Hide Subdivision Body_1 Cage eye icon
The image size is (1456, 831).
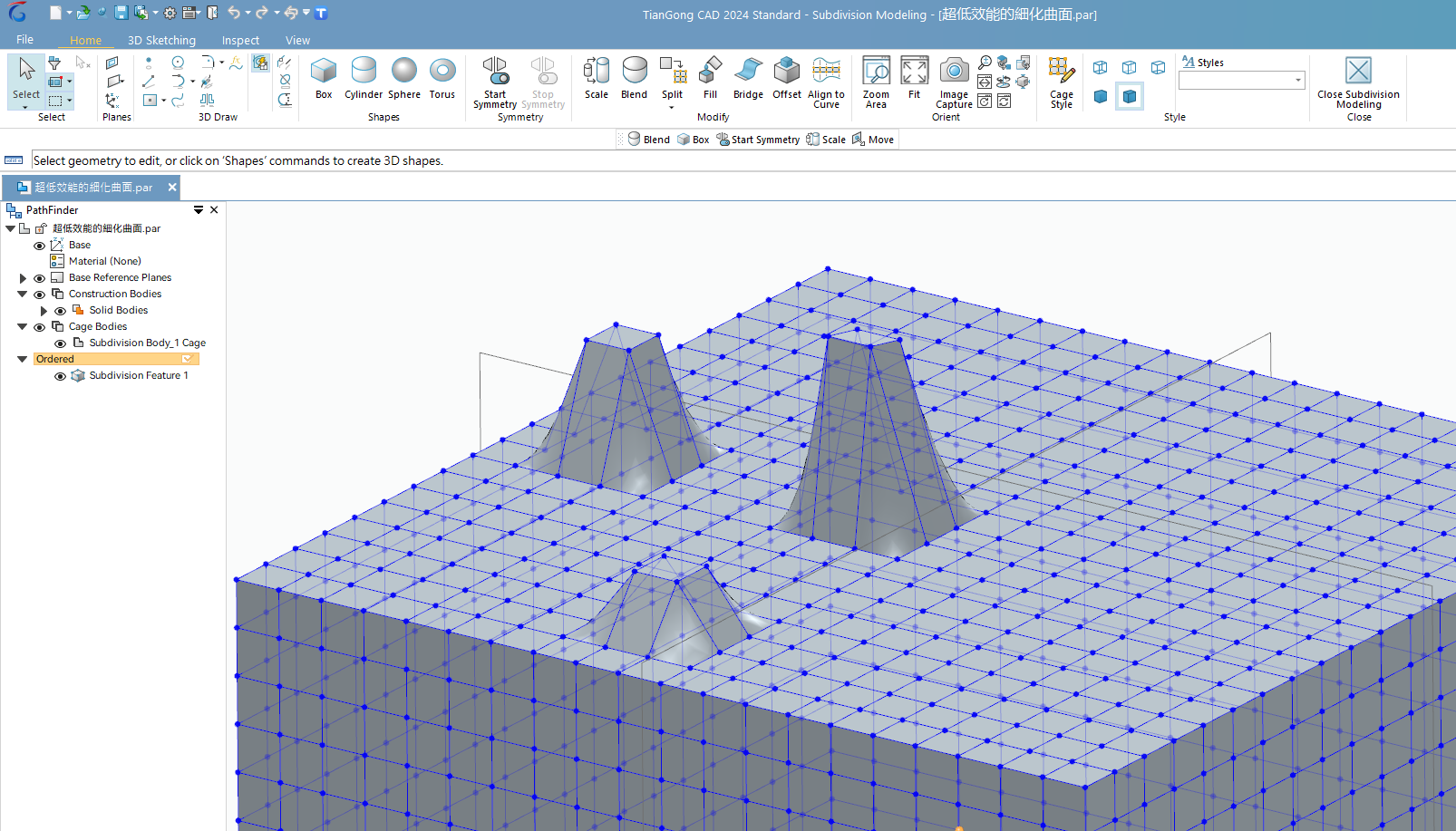click(x=60, y=343)
